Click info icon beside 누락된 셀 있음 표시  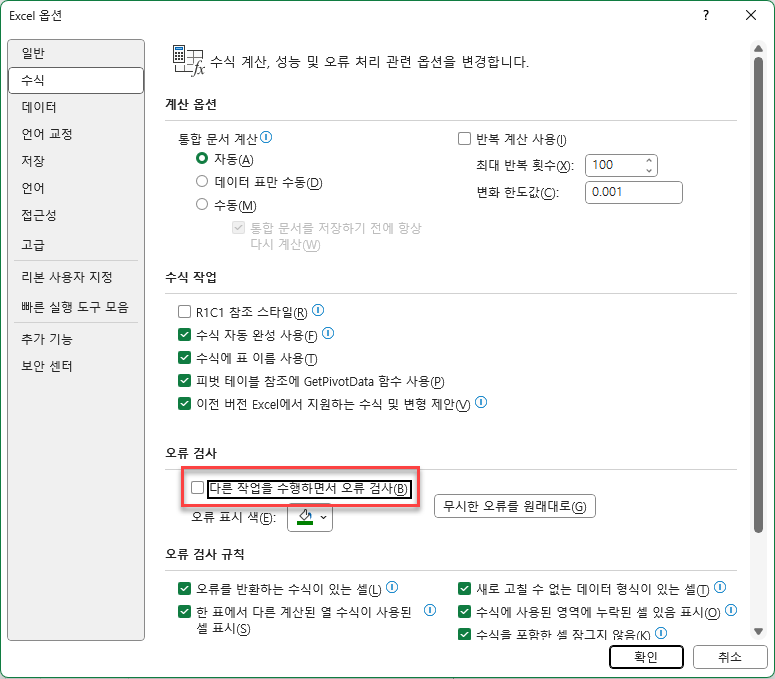pyautogui.click(x=731, y=611)
